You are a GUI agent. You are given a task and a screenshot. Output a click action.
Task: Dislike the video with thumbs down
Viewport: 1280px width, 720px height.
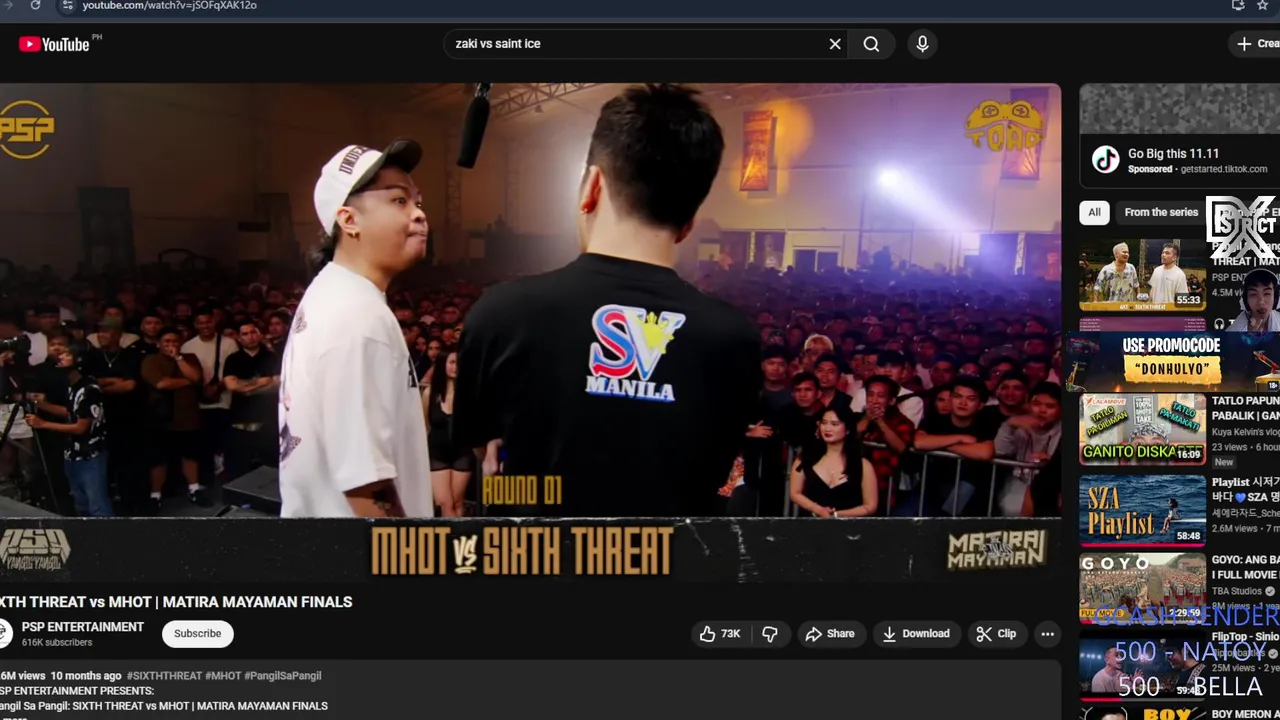[x=770, y=634]
